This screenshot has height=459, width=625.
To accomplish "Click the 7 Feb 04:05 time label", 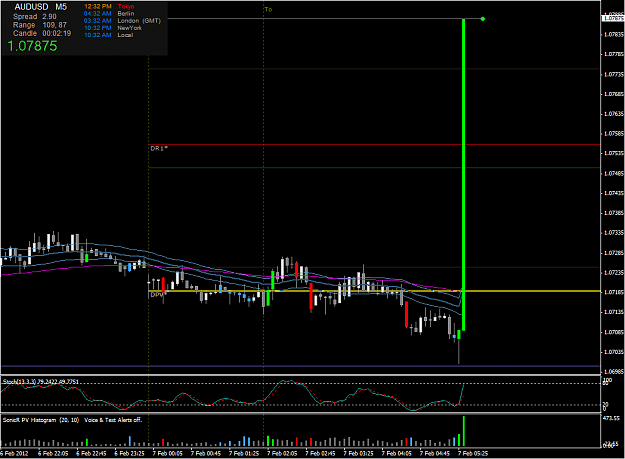I will click(397, 453).
